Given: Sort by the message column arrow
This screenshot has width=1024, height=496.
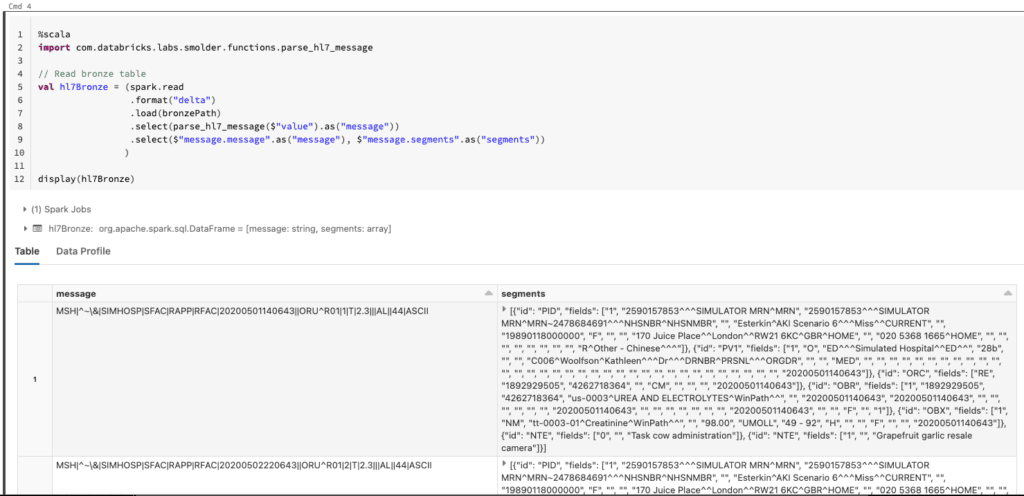Looking at the screenshot, I should tap(489, 293).
